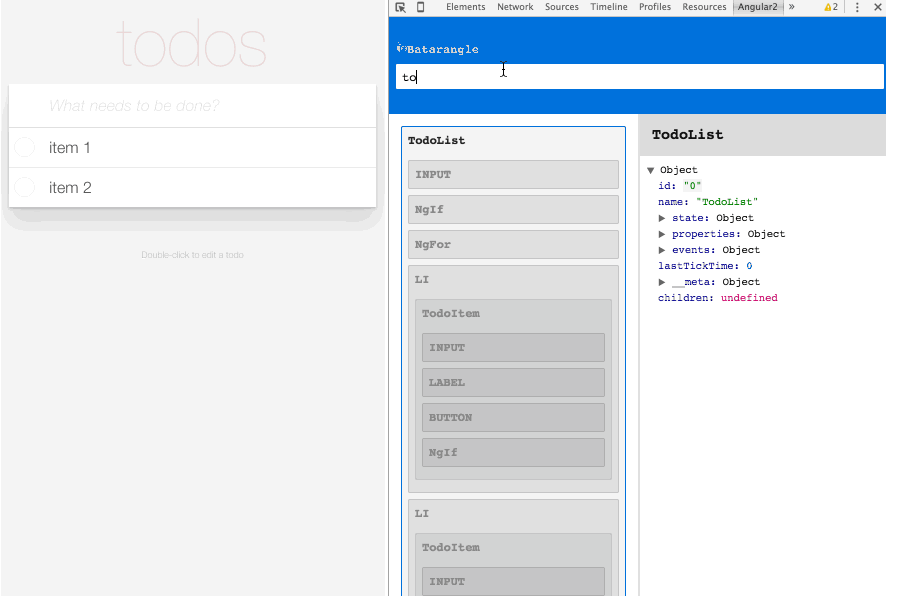Select the Angular2 tab
908x596 pixels.
[757, 7]
